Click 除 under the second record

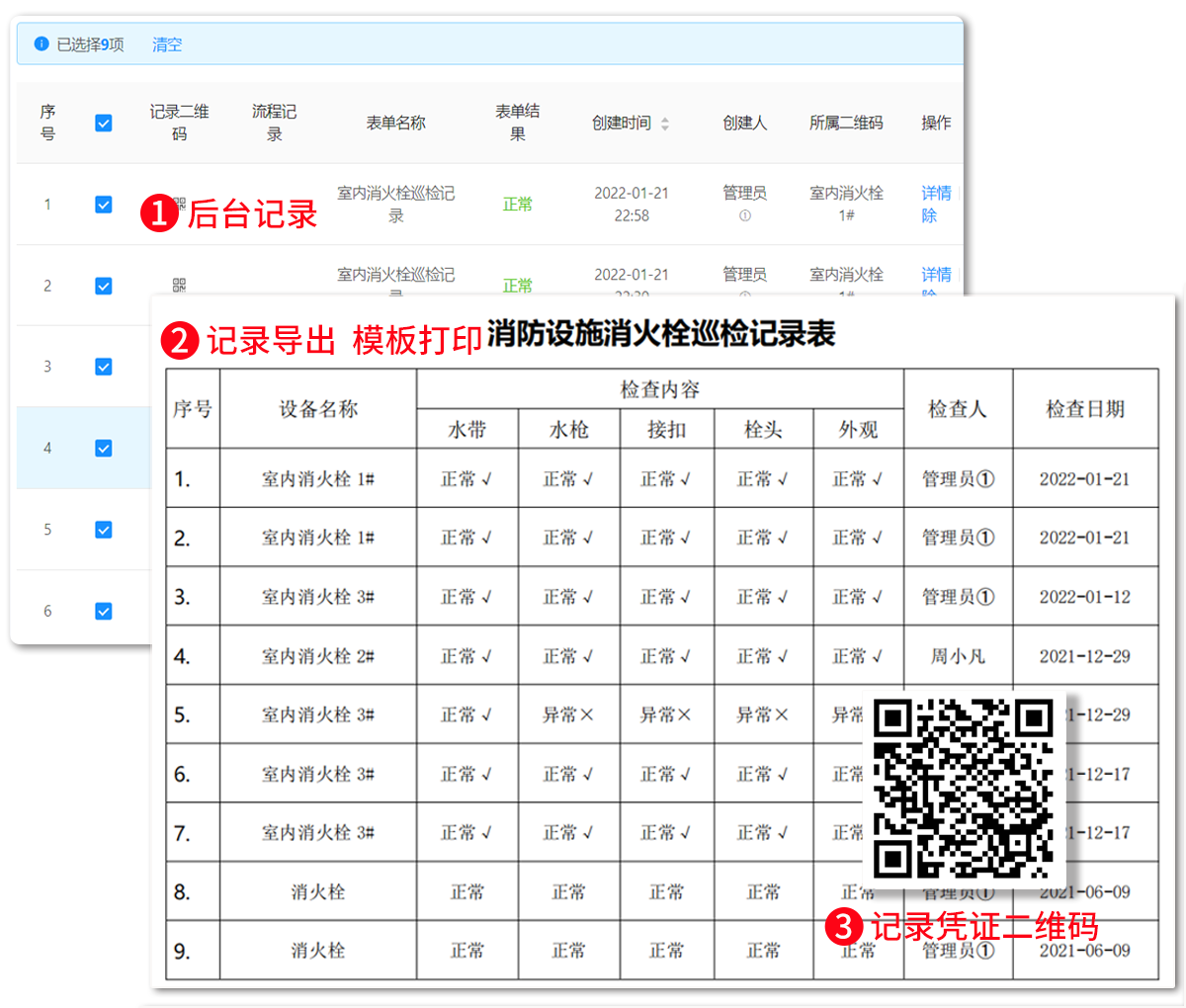(928, 293)
